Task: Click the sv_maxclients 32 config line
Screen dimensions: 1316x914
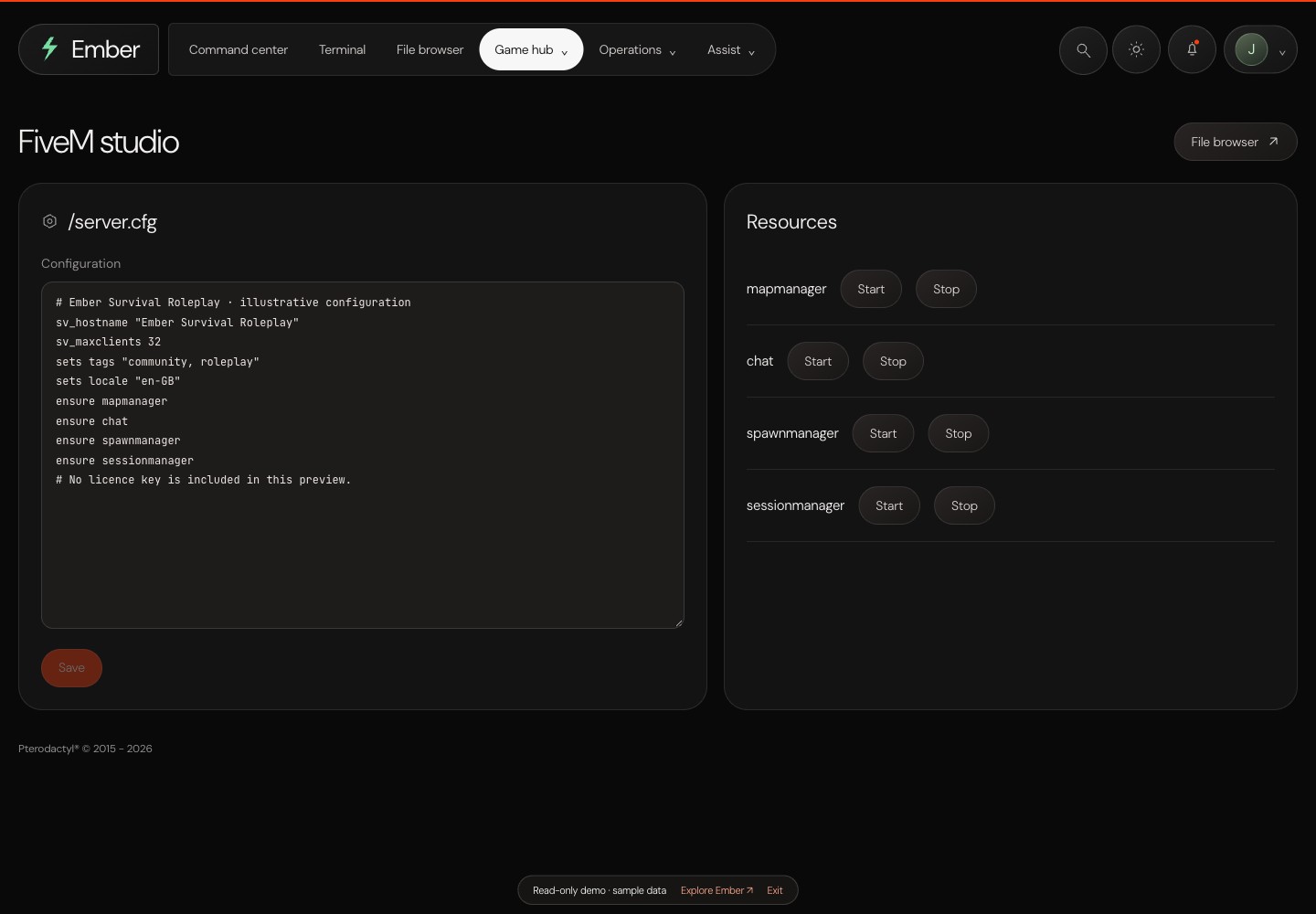Action: coord(108,342)
